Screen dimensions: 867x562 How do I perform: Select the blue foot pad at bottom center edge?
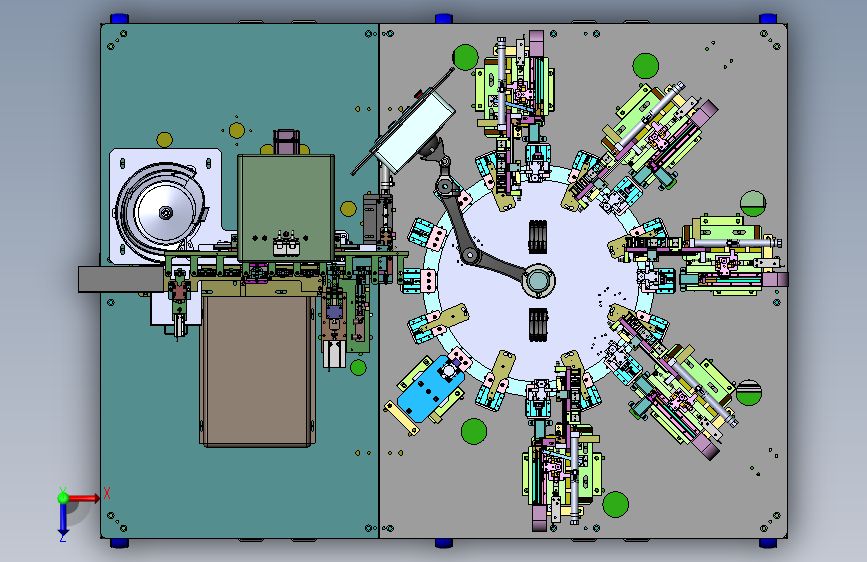[x=443, y=543]
